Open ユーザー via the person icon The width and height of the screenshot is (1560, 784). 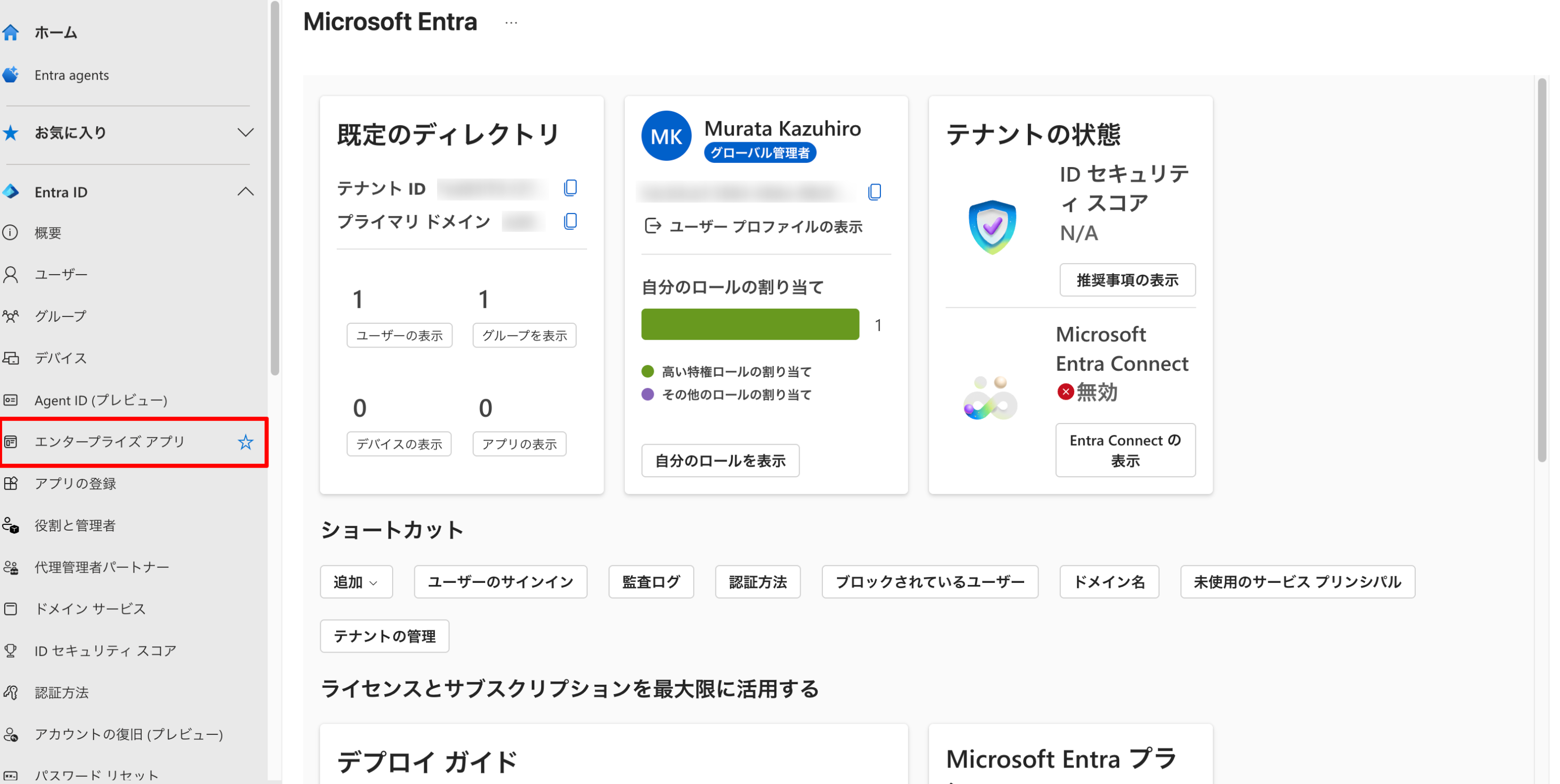[x=11, y=274]
